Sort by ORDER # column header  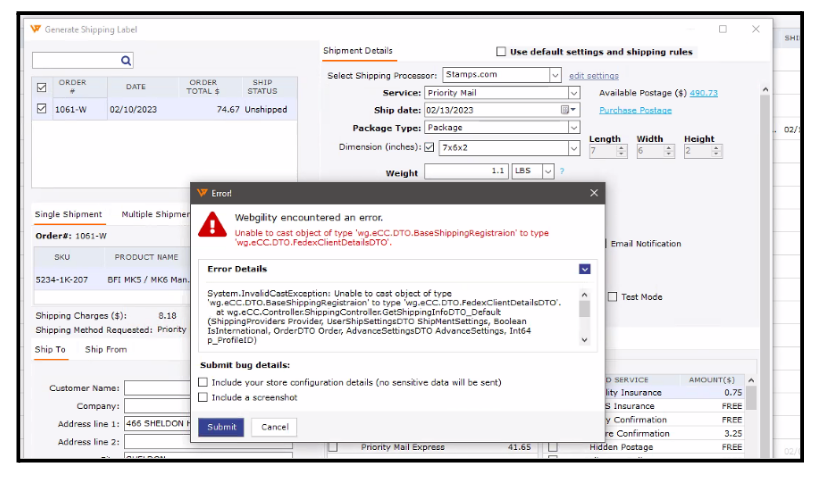(x=73, y=87)
